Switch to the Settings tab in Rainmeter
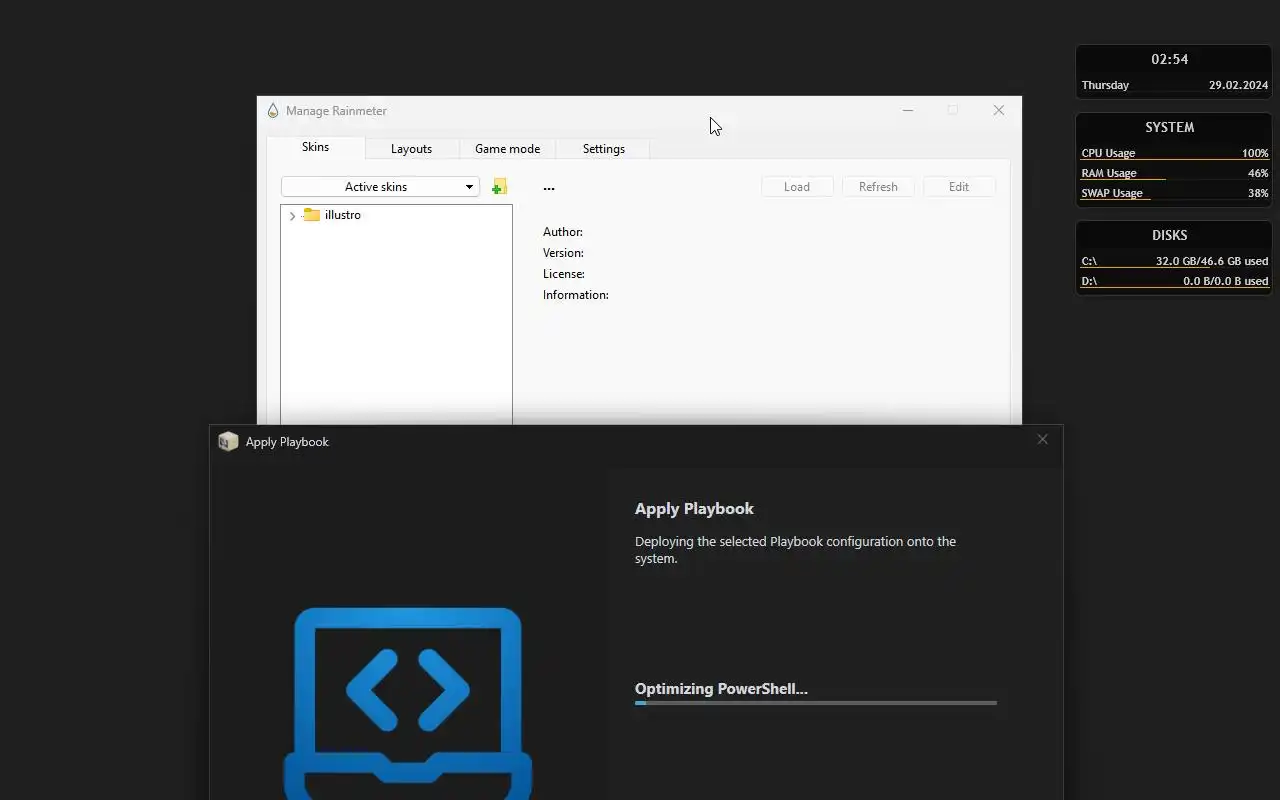The height and width of the screenshot is (800, 1280). pos(603,149)
